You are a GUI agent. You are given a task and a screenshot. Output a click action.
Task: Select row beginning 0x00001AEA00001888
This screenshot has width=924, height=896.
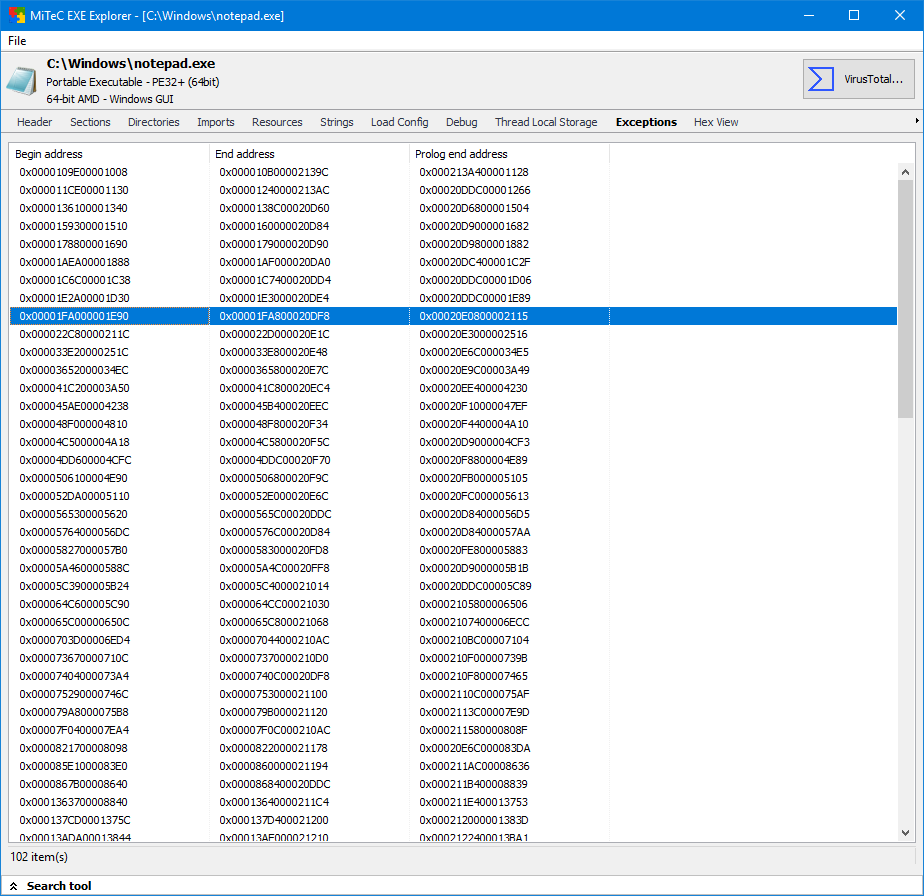(453, 262)
